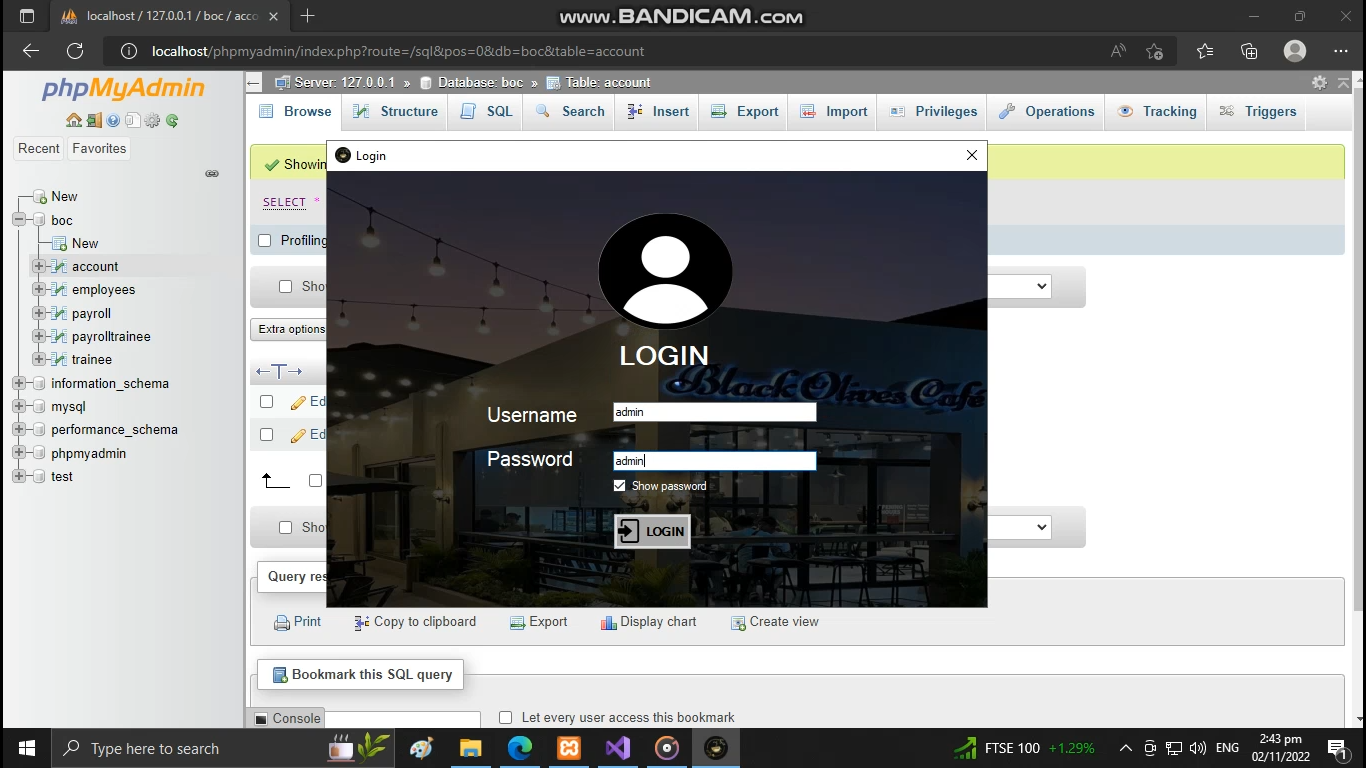Click the Display chart icon below query results
Viewport: 1366px width, 768px height.
coord(609,621)
